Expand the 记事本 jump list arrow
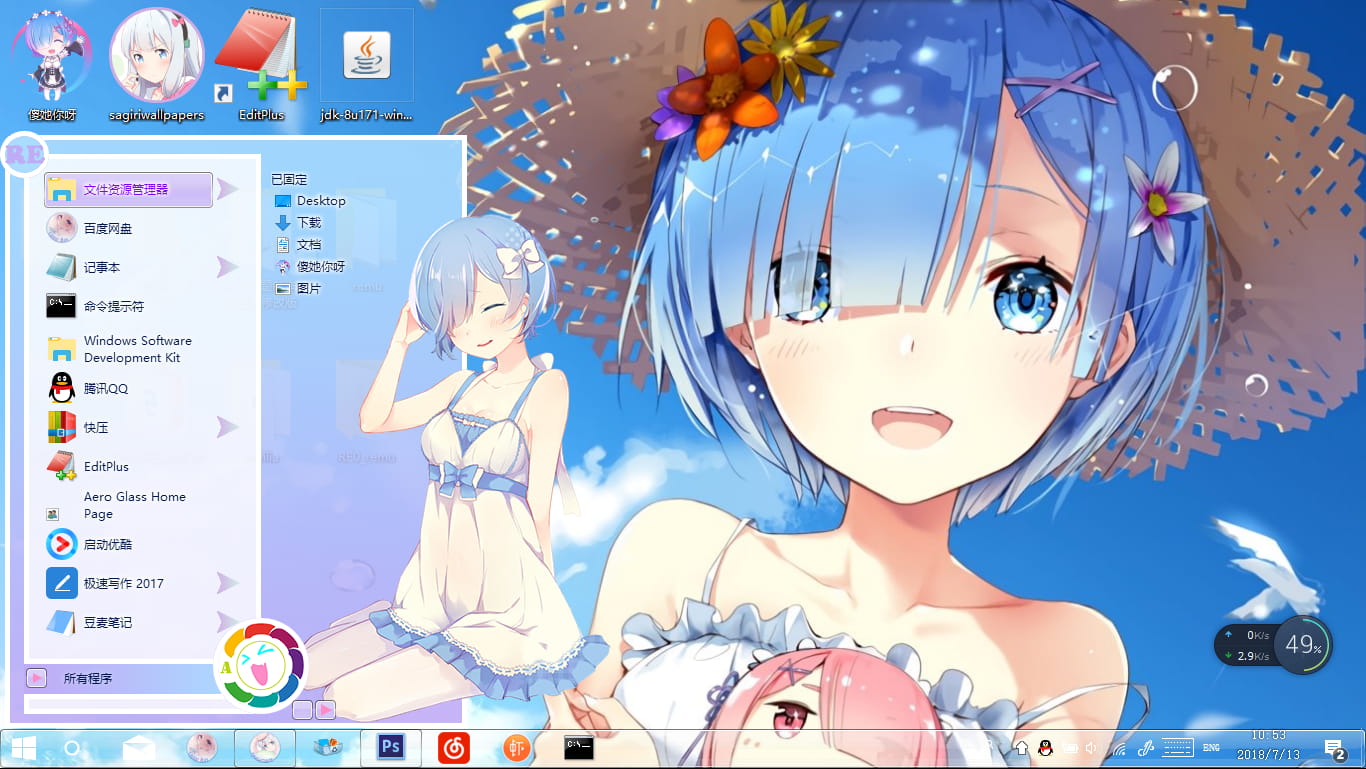 pyautogui.click(x=225, y=267)
